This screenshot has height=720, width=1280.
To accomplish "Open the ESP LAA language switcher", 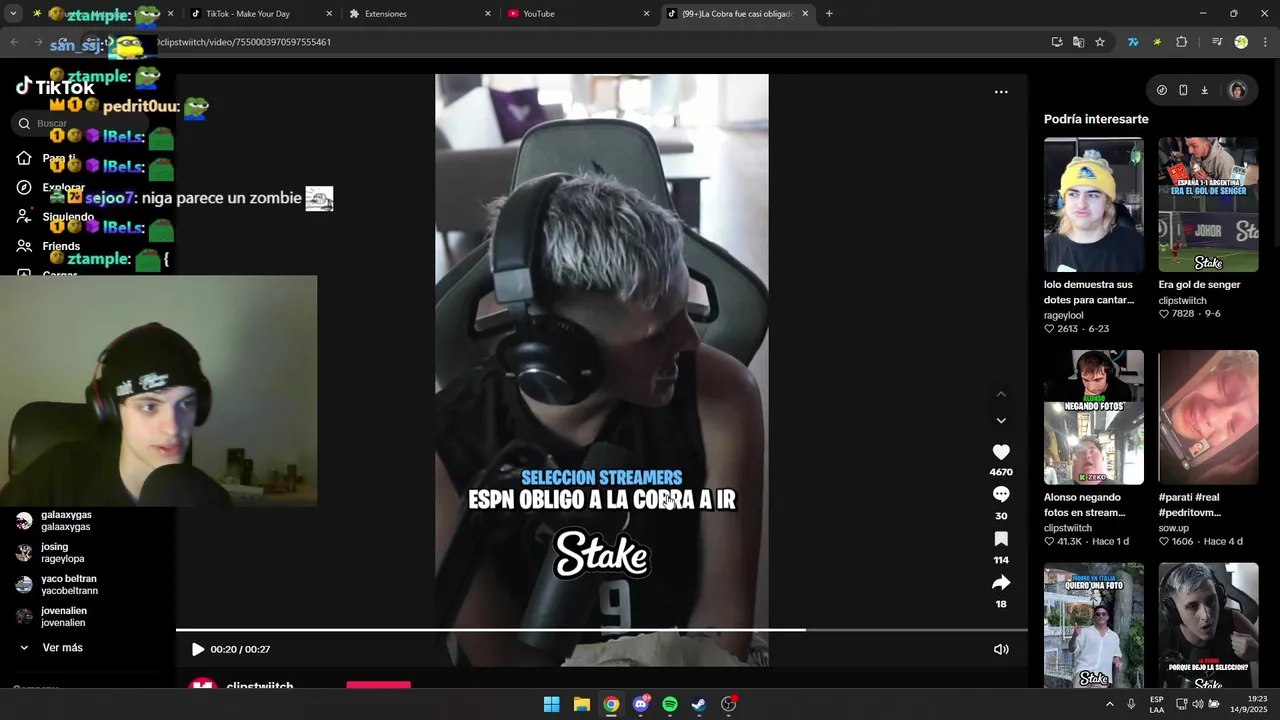I will [1157, 704].
